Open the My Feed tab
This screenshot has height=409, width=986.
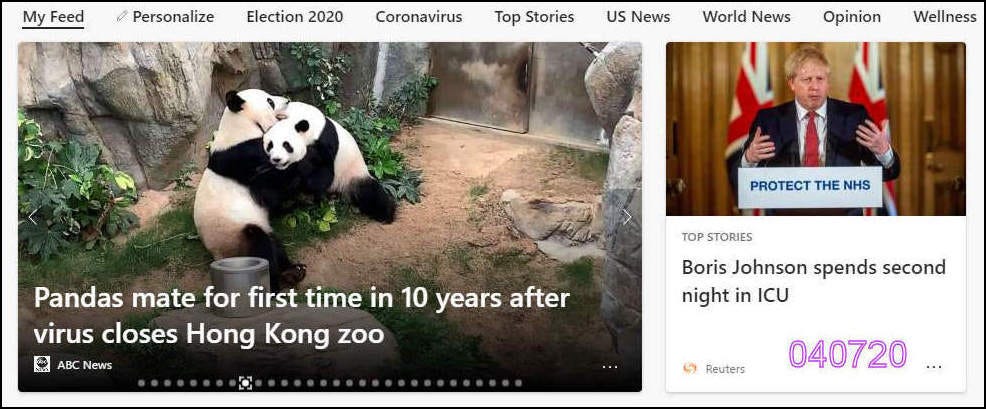coord(53,17)
